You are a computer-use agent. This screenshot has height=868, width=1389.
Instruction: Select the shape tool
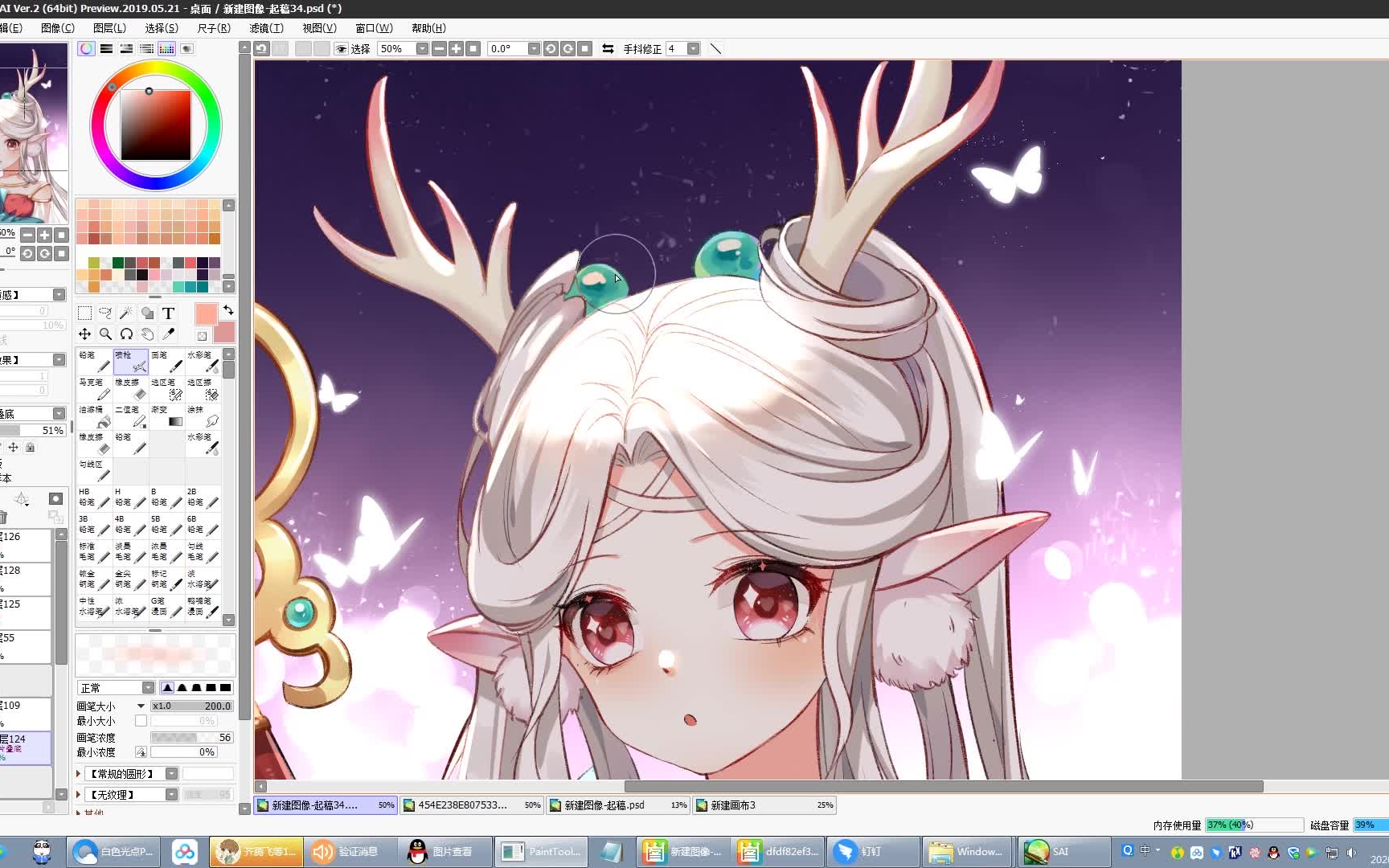coord(147,313)
